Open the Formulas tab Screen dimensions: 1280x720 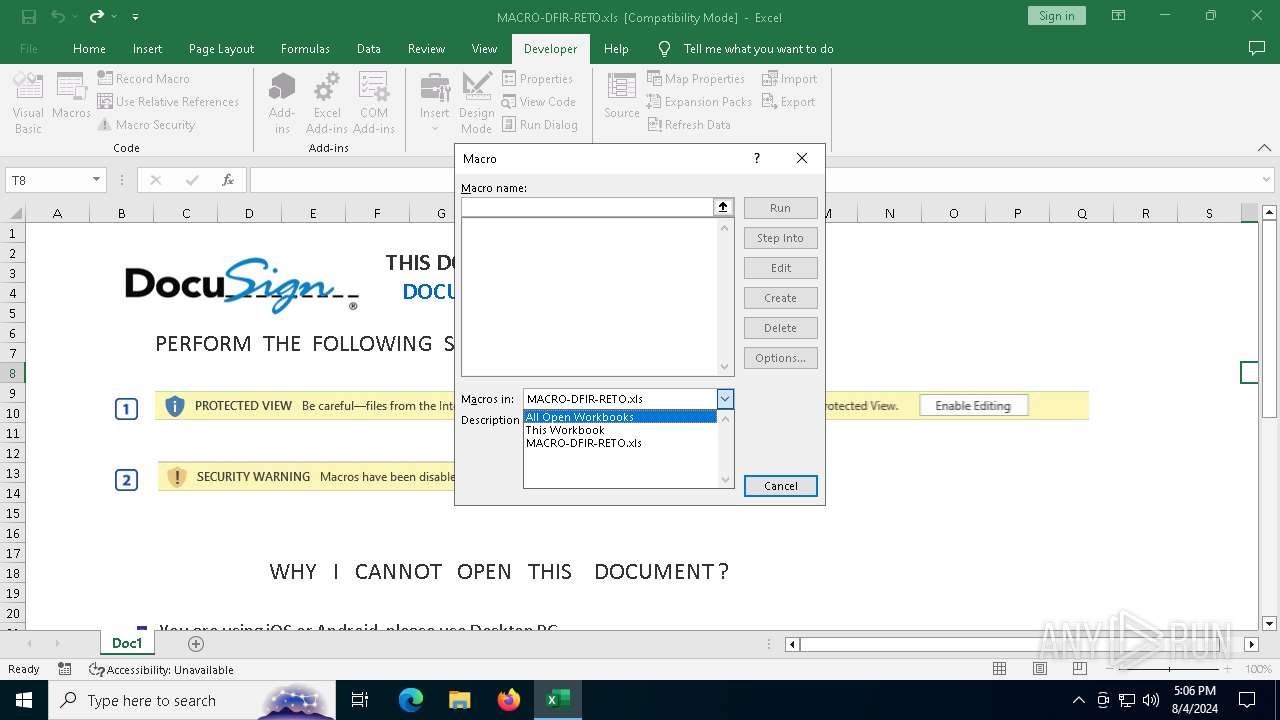coord(305,48)
